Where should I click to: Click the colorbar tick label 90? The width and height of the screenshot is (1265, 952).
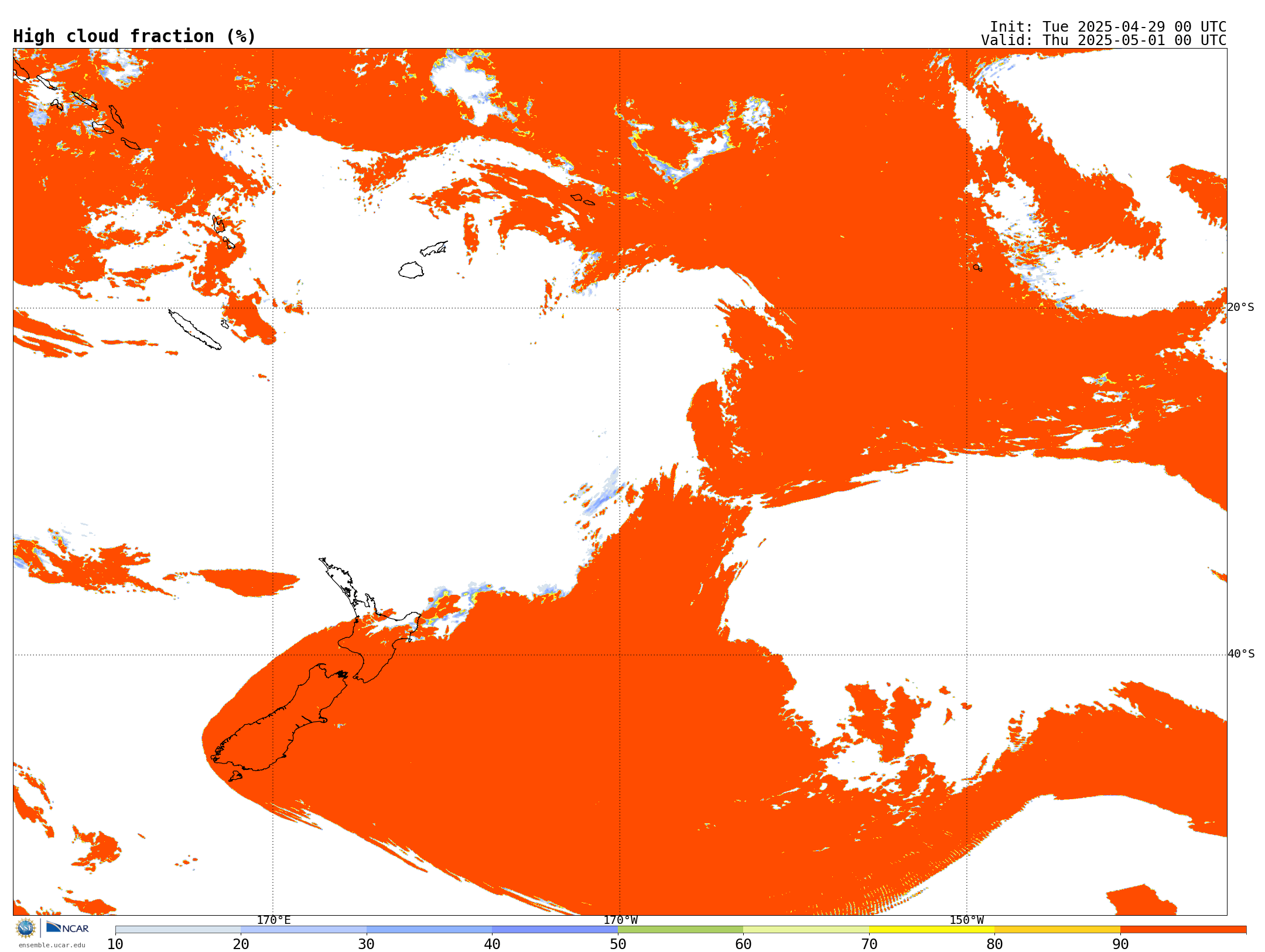1120,944
